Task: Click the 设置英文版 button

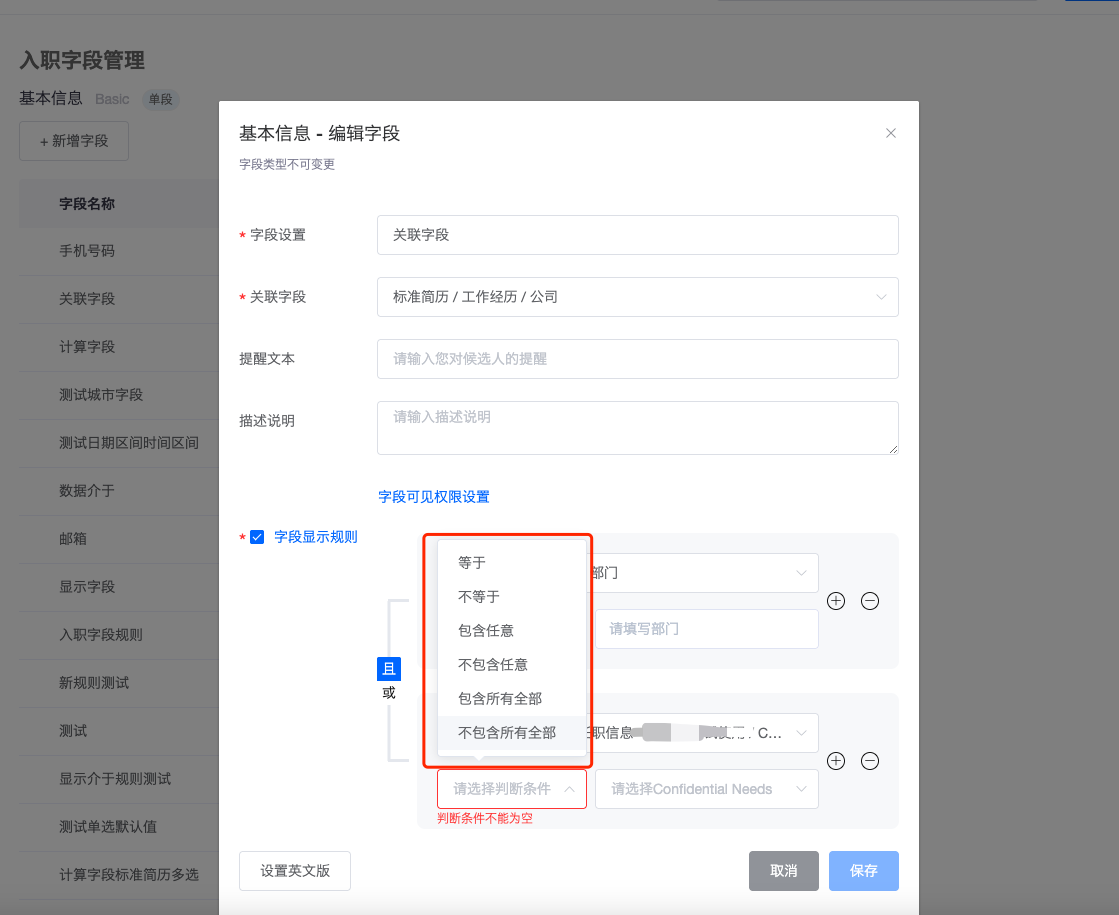Action: (295, 871)
